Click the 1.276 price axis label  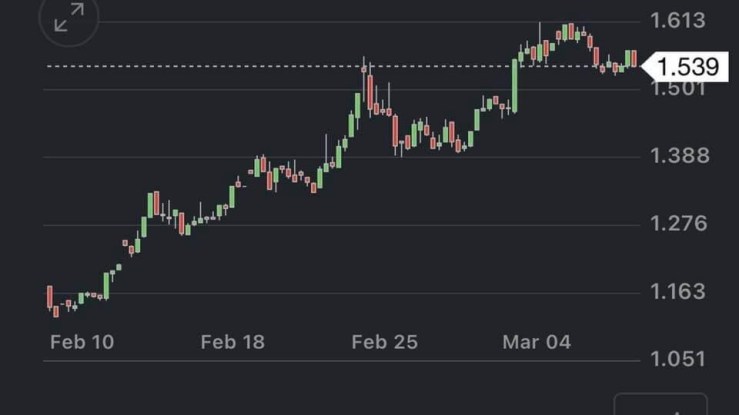pyautogui.click(x=680, y=223)
